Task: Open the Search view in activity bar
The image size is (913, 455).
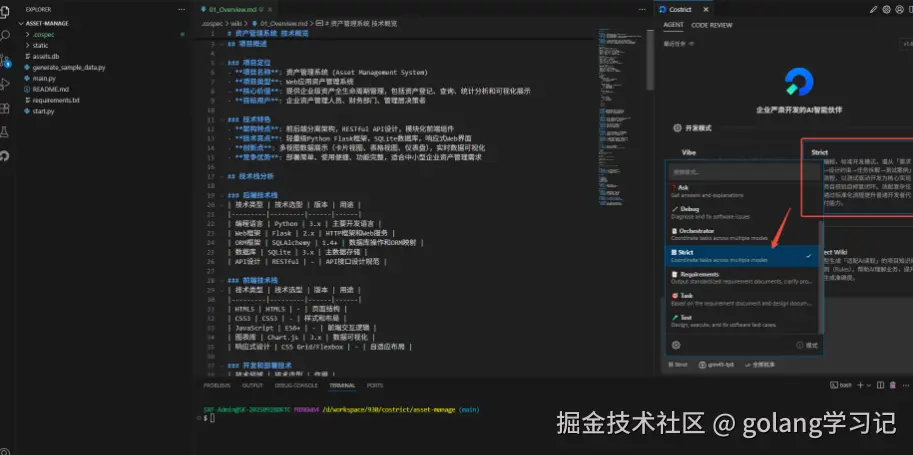Action: coord(5,36)
